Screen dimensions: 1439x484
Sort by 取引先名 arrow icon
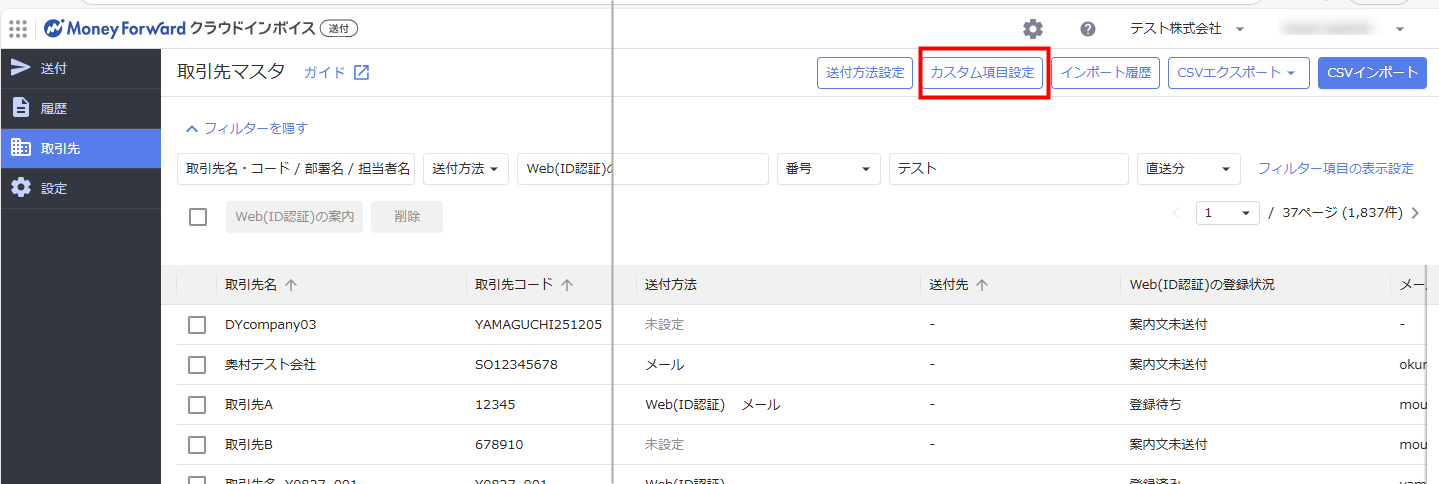pos(291,285)
